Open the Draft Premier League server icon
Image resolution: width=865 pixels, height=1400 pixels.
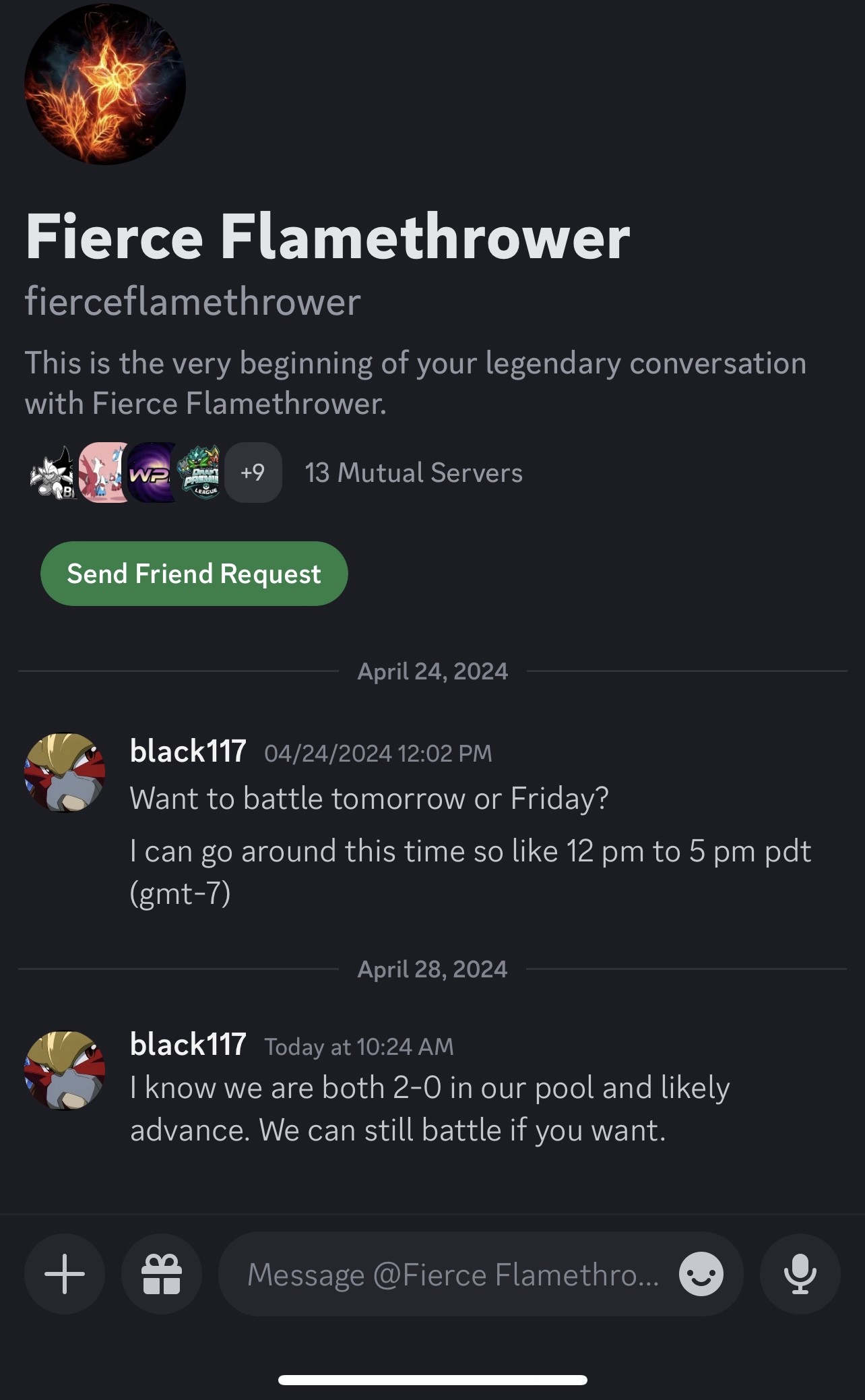(201, 473)
